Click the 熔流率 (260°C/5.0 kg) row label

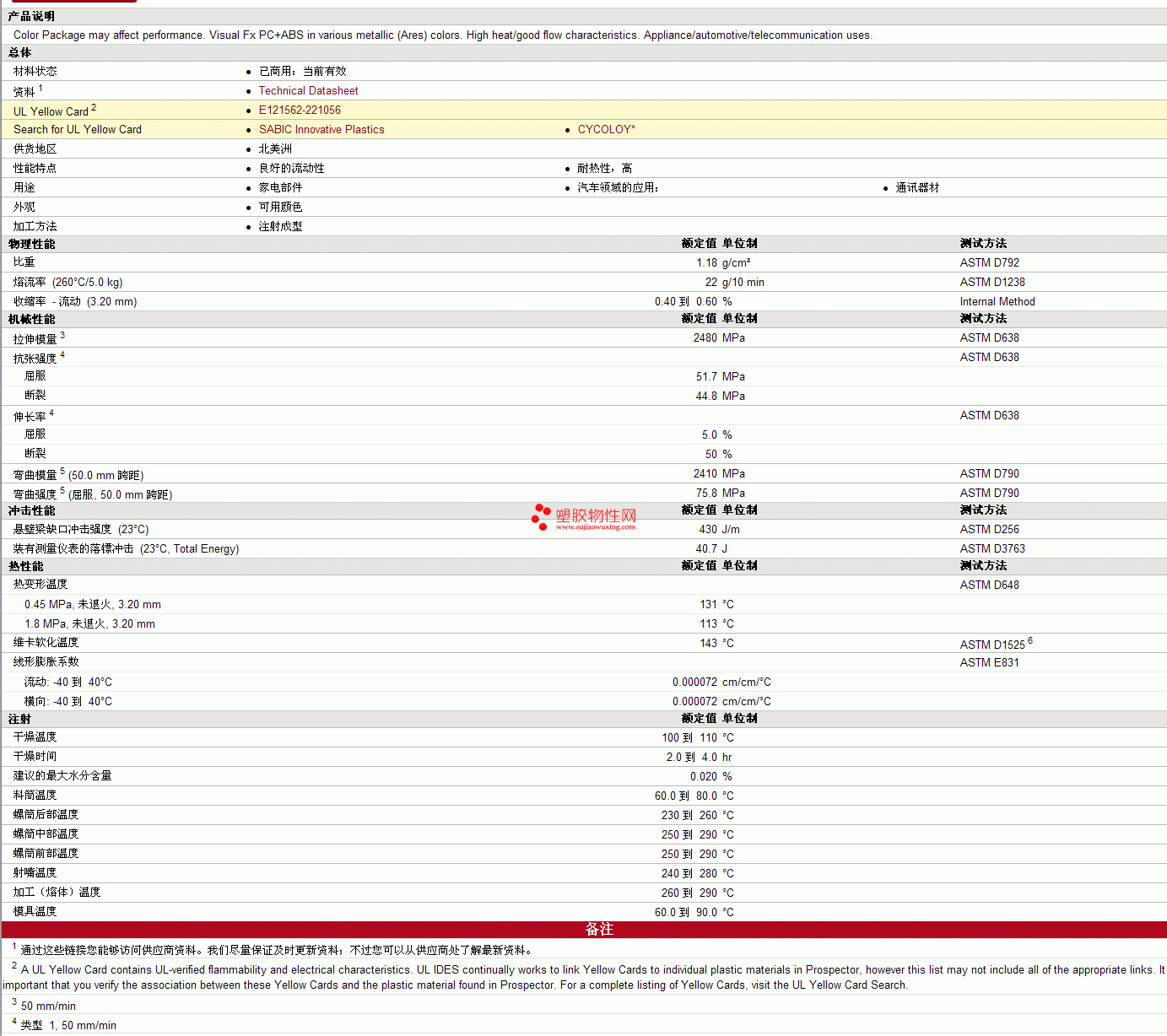pyautogui.click(x=68, y=283)
